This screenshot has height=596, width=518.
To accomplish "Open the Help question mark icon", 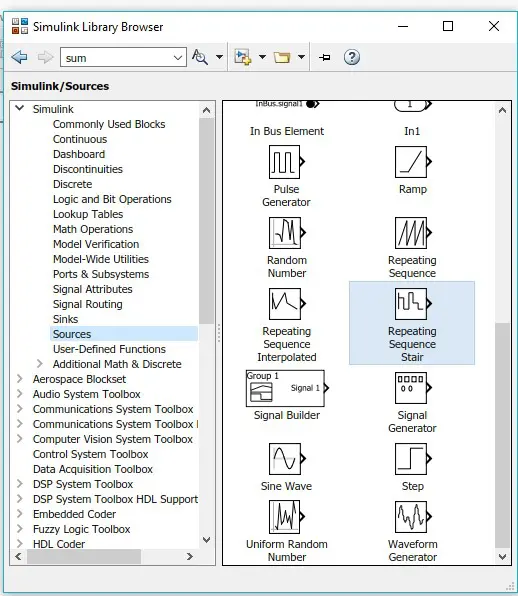I will 352,57.
